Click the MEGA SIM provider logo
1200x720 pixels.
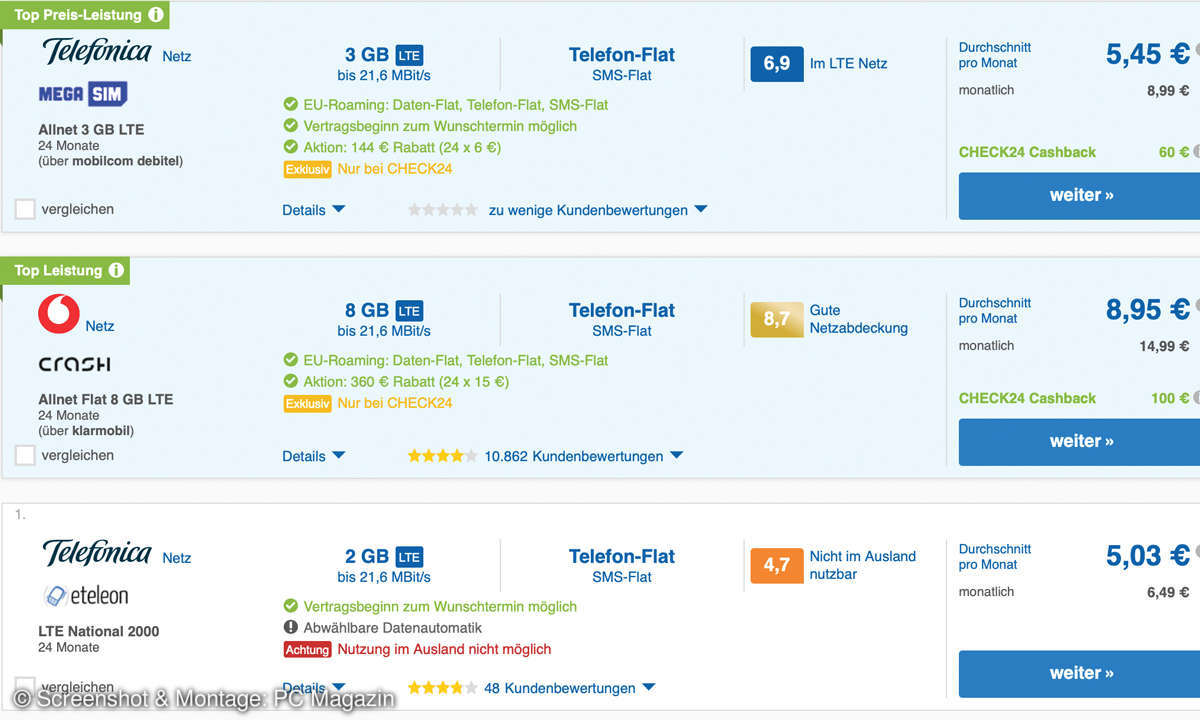(x=83, y=94)
